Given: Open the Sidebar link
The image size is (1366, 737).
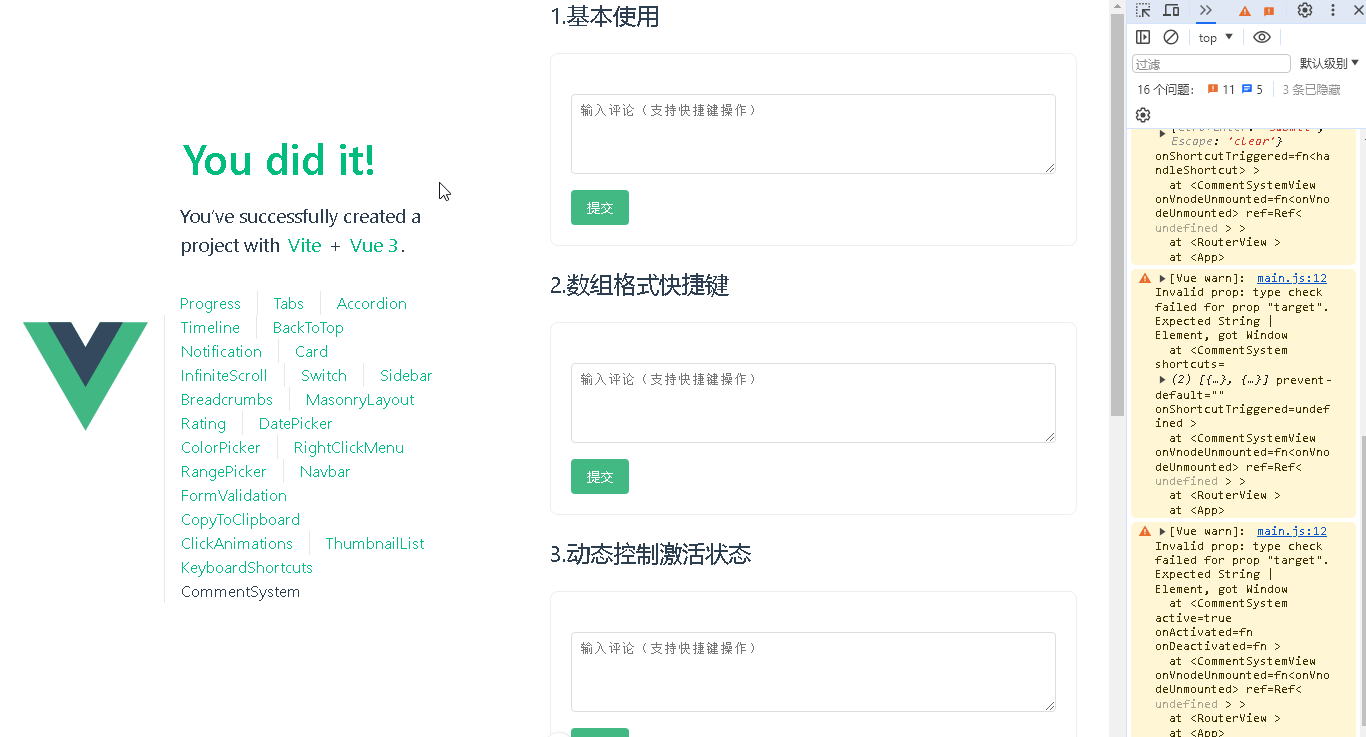Looking at the screenshot, I should coord(406,376).
